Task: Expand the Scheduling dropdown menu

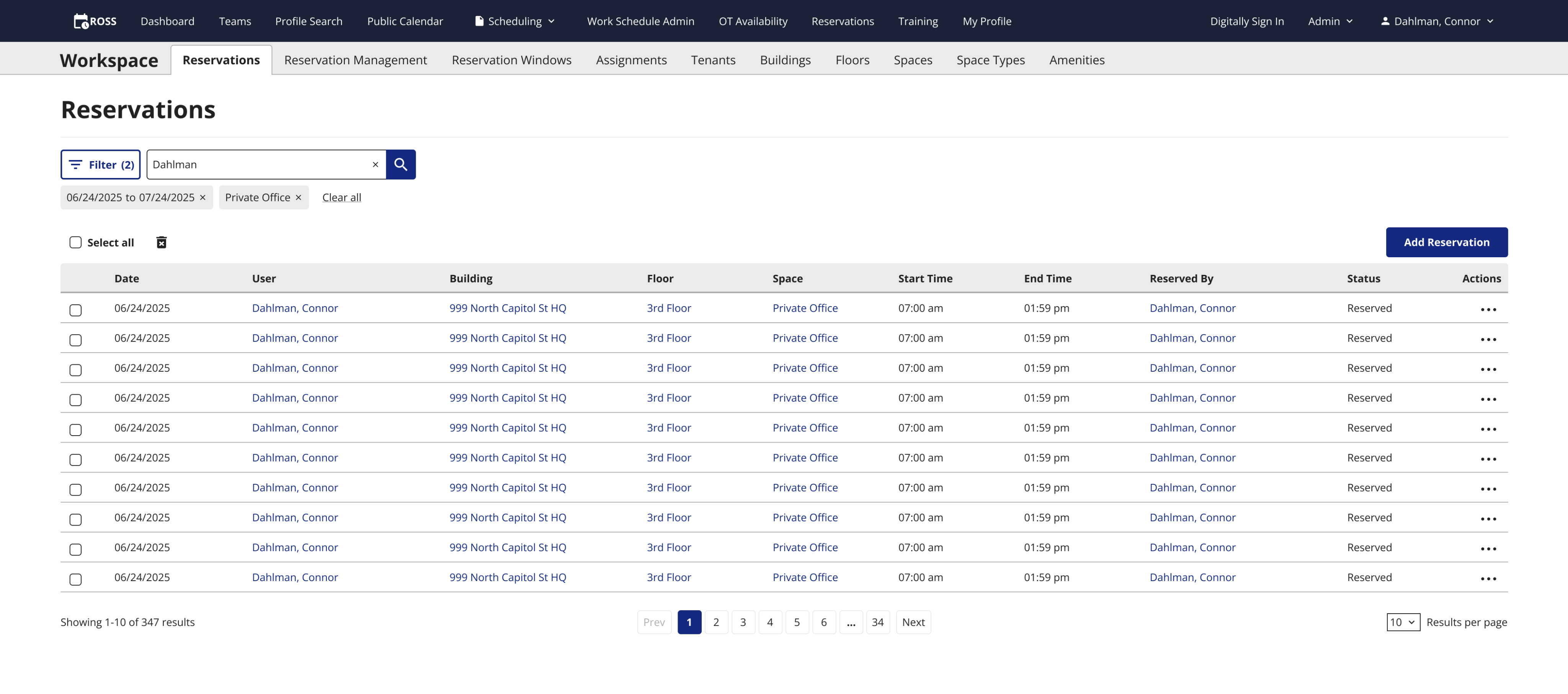Action: pos(515,21)
